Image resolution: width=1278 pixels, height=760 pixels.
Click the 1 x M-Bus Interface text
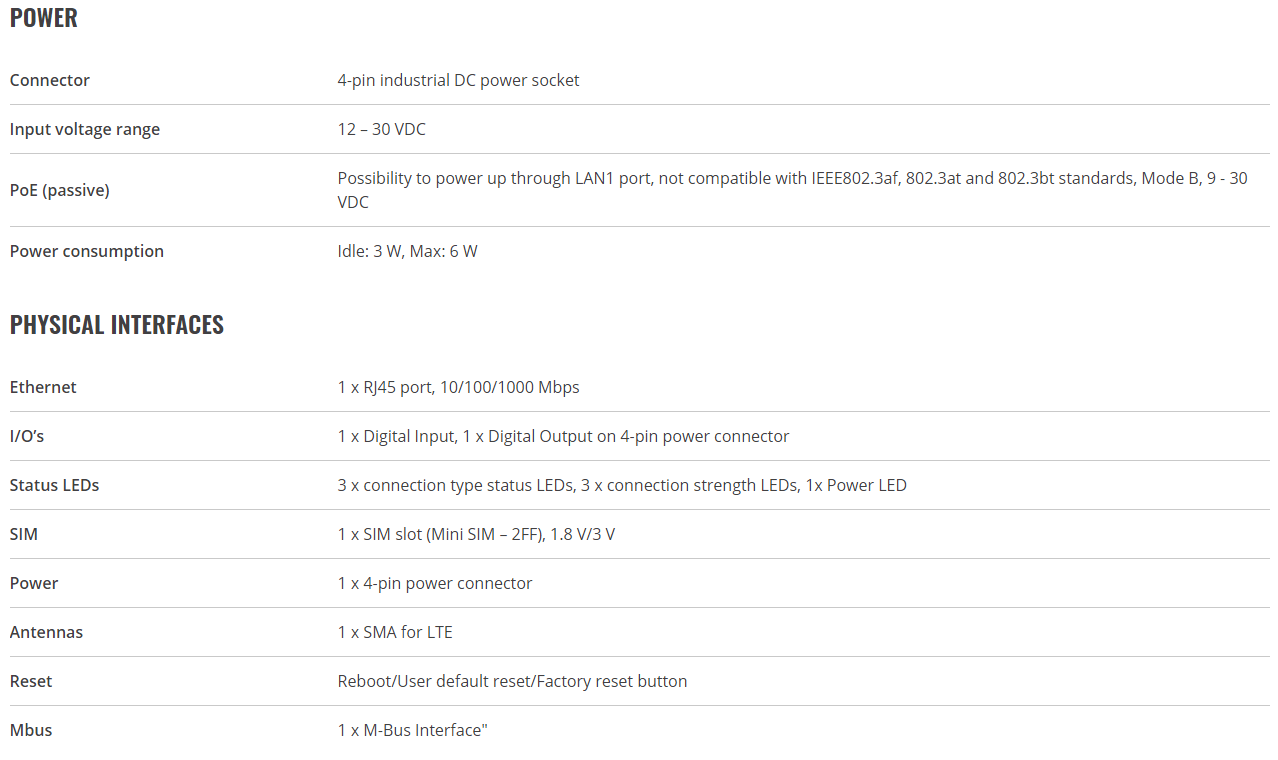coord(413,730)
